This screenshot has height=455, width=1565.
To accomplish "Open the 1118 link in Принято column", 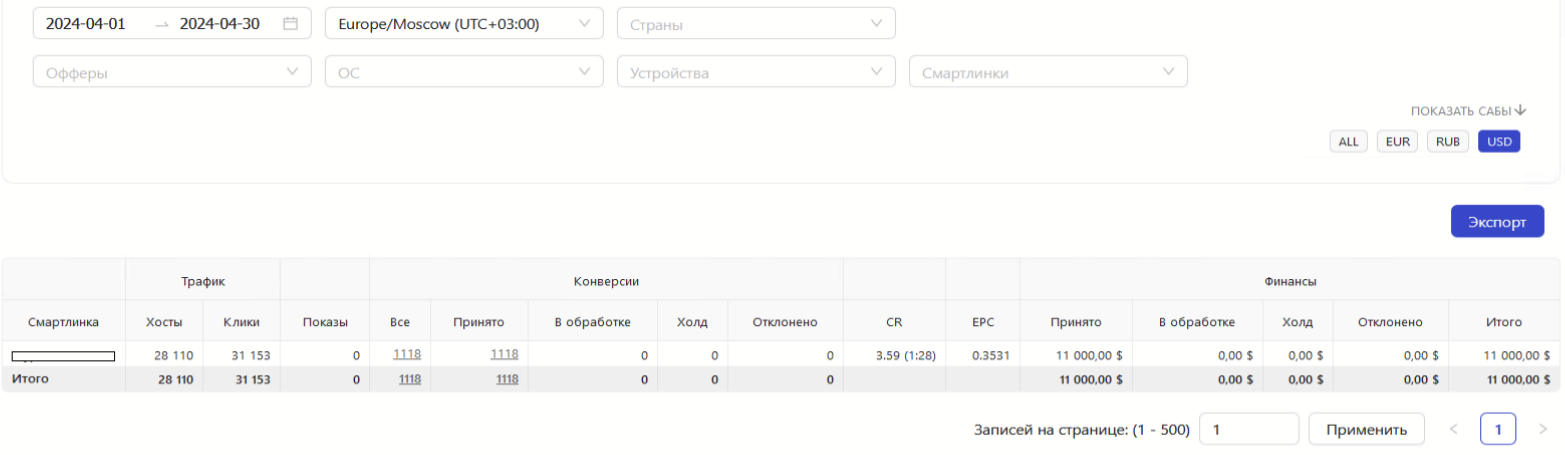I will 504,355.
